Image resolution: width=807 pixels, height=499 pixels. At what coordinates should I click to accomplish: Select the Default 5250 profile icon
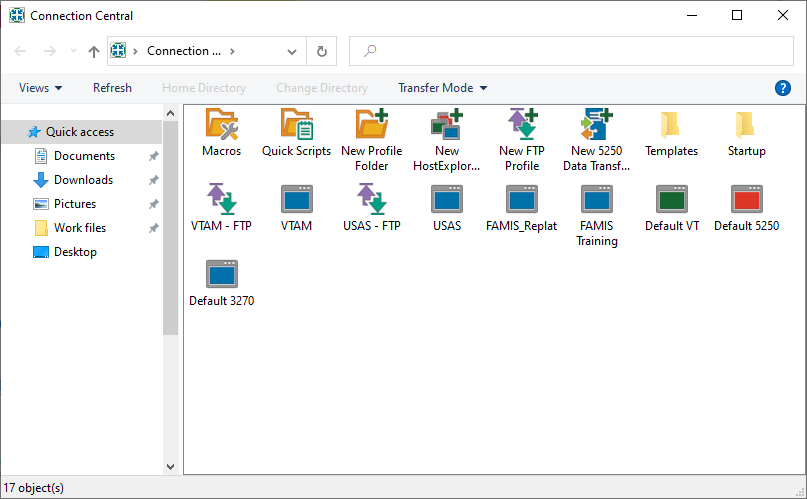coord(747,199)
